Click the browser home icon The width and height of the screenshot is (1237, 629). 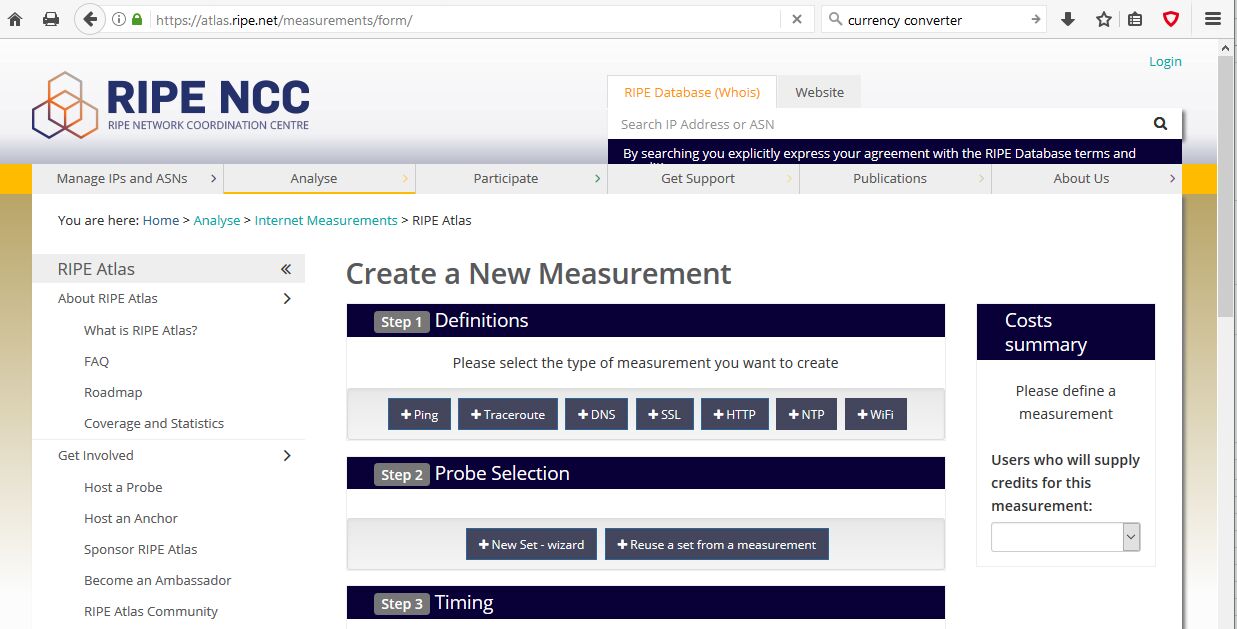(x=15, y=19)
